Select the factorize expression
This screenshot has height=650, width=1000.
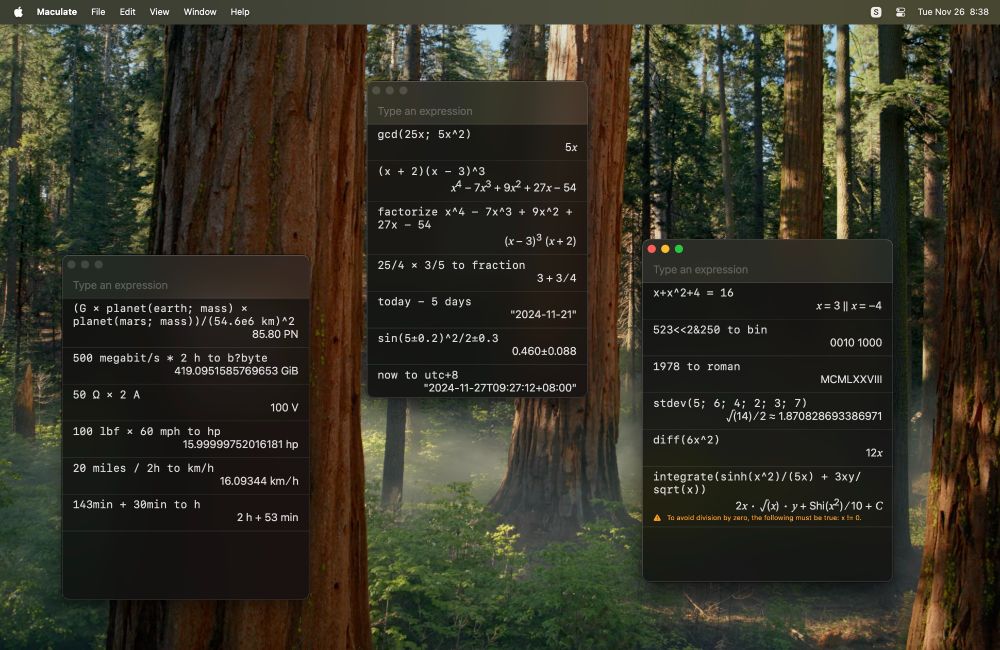(475, 218)
